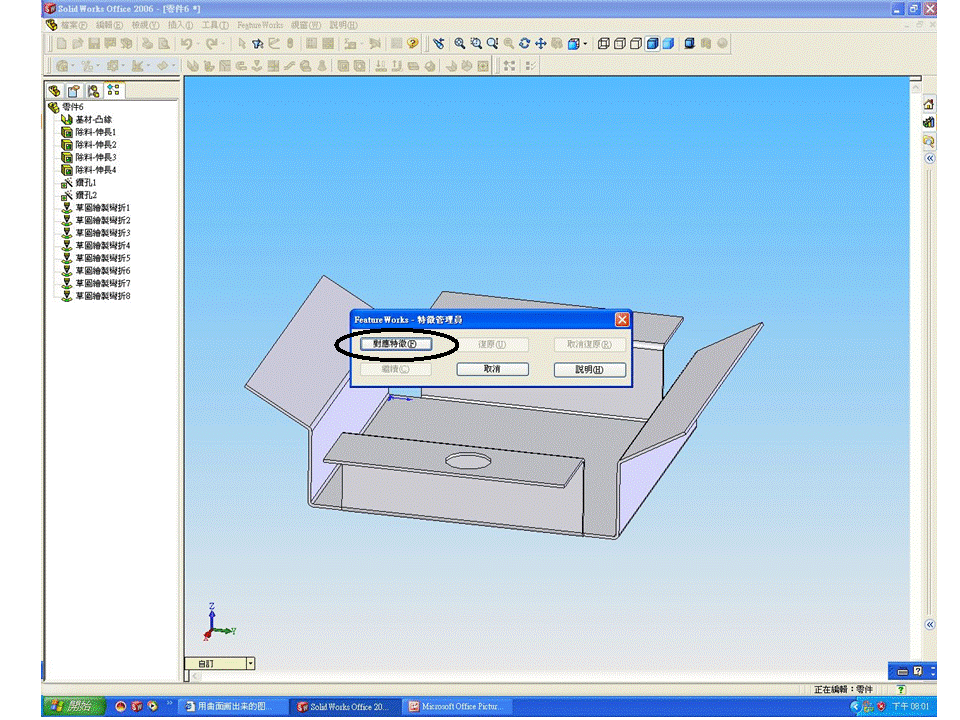Select the FeatureWorks tree tab
960x720 pixels.
click(x=114, y=91)
